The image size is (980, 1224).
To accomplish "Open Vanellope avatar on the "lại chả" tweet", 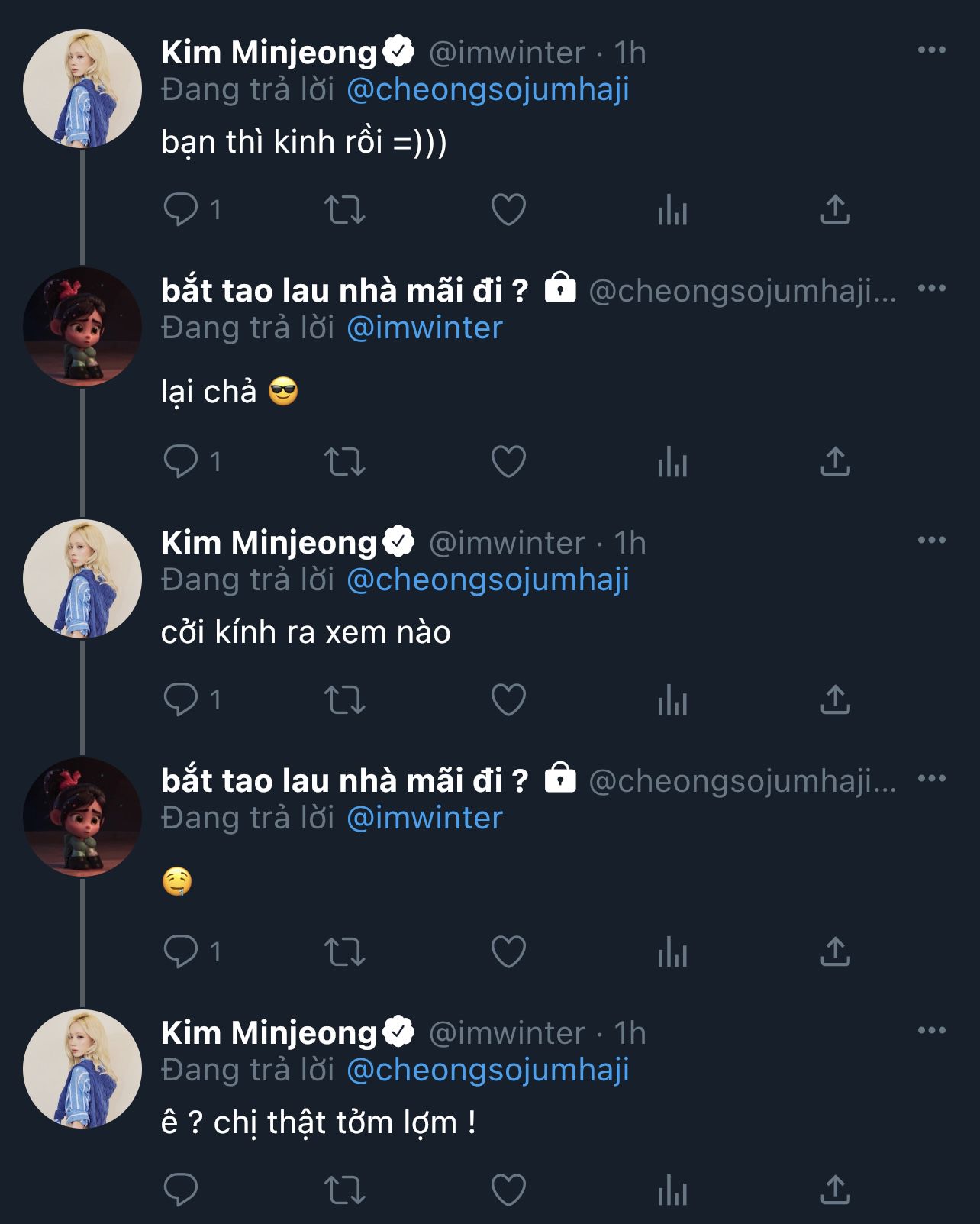I will pyautogui.click(x=82, y=327).
